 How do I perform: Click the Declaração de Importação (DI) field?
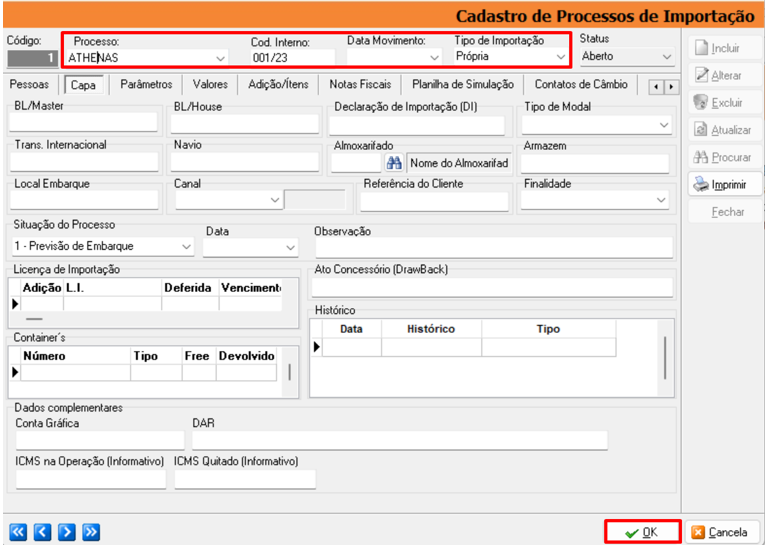[x=416, y=125]
